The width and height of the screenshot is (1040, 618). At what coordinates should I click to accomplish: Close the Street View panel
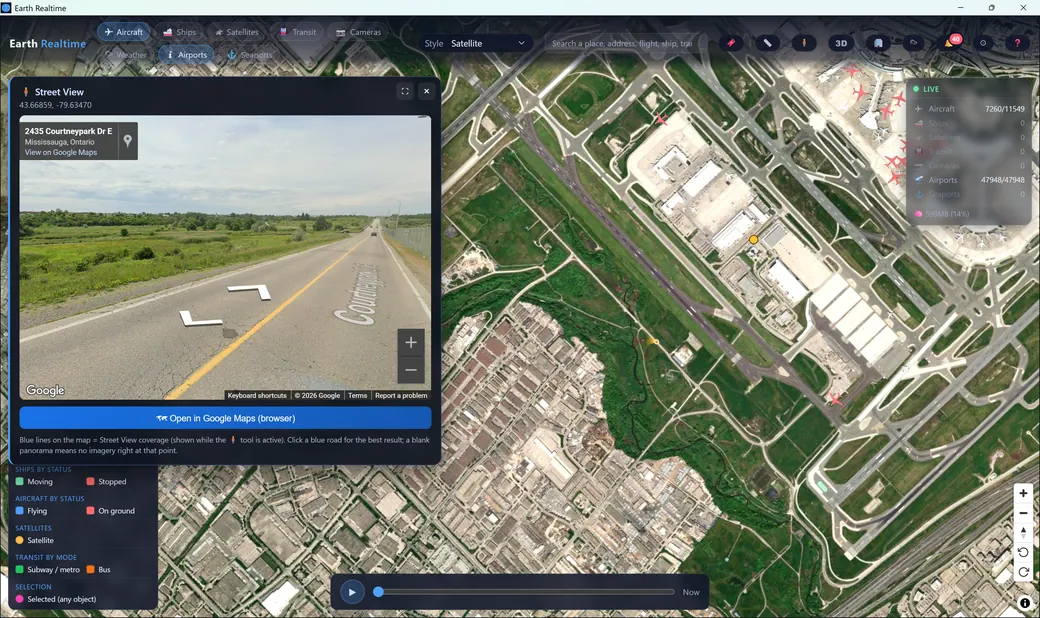click(x=426, y=92)
